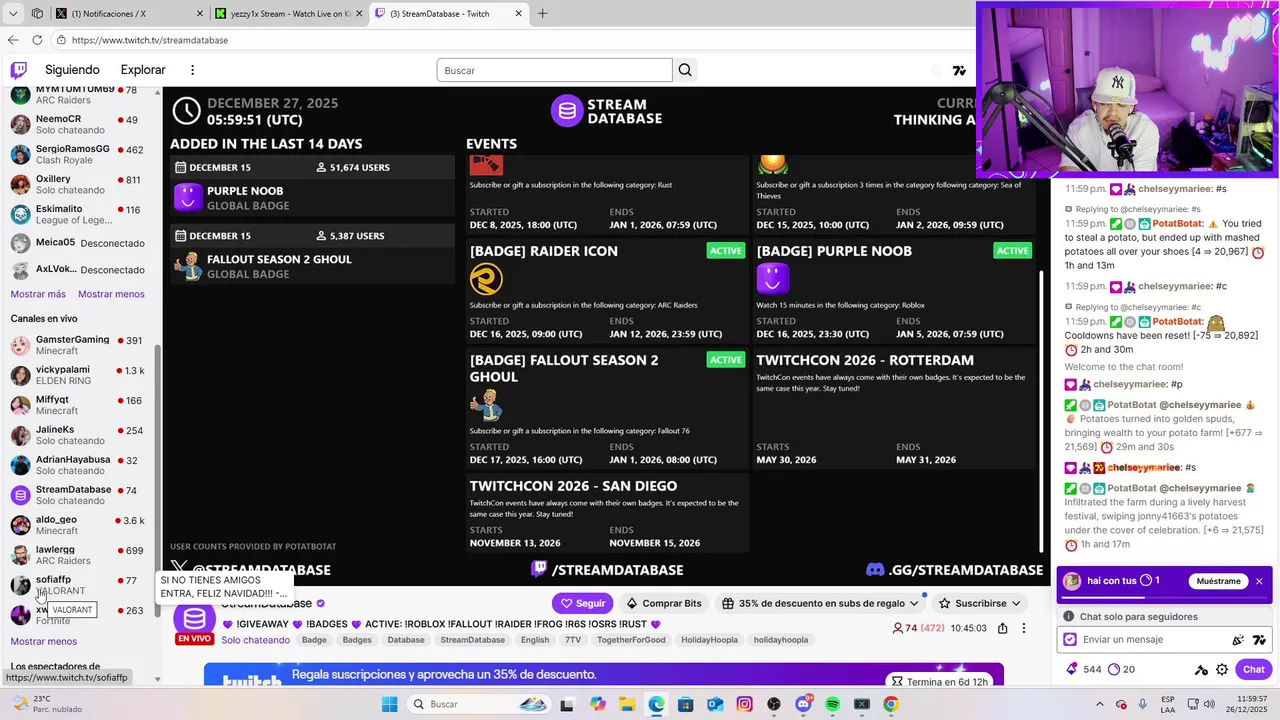The height and width of the screenshot is (720, 1280).
Task: Expand the Suscribirse dropdown
Action: 980,603
